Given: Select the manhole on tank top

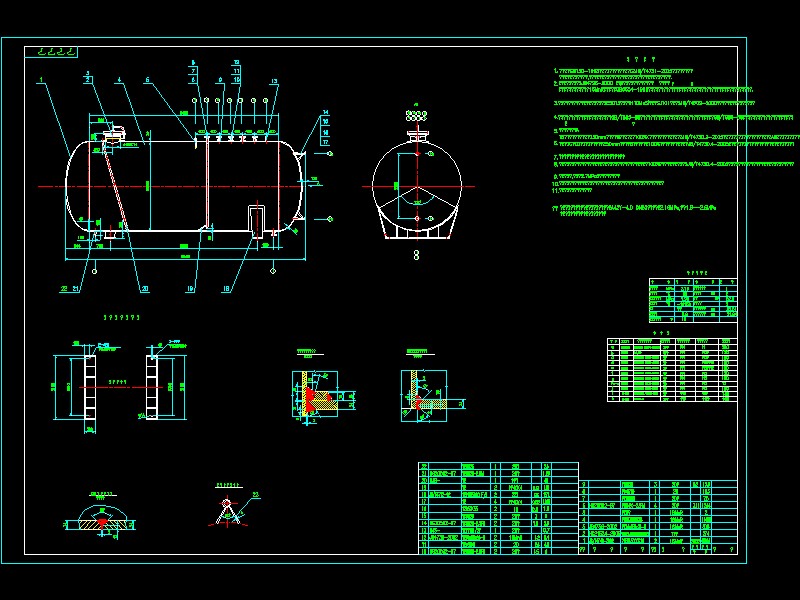Looking at the screenshot, I should click(x=114, y=136).
